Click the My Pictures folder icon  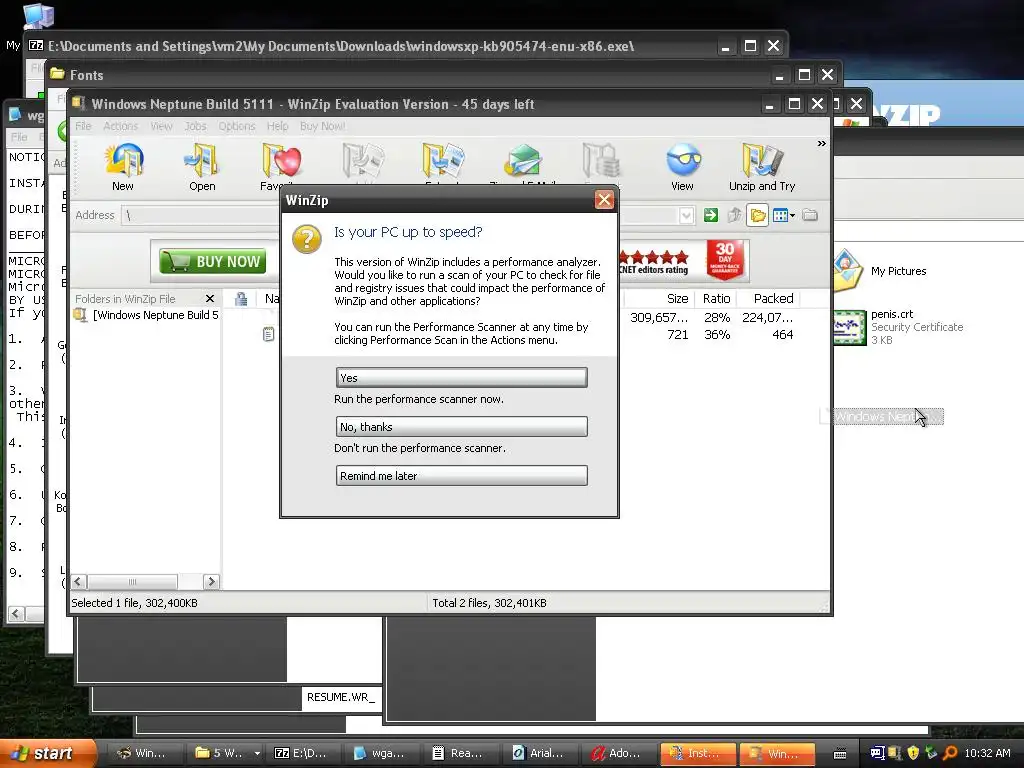pyautogui.click(x=848, y=270)
